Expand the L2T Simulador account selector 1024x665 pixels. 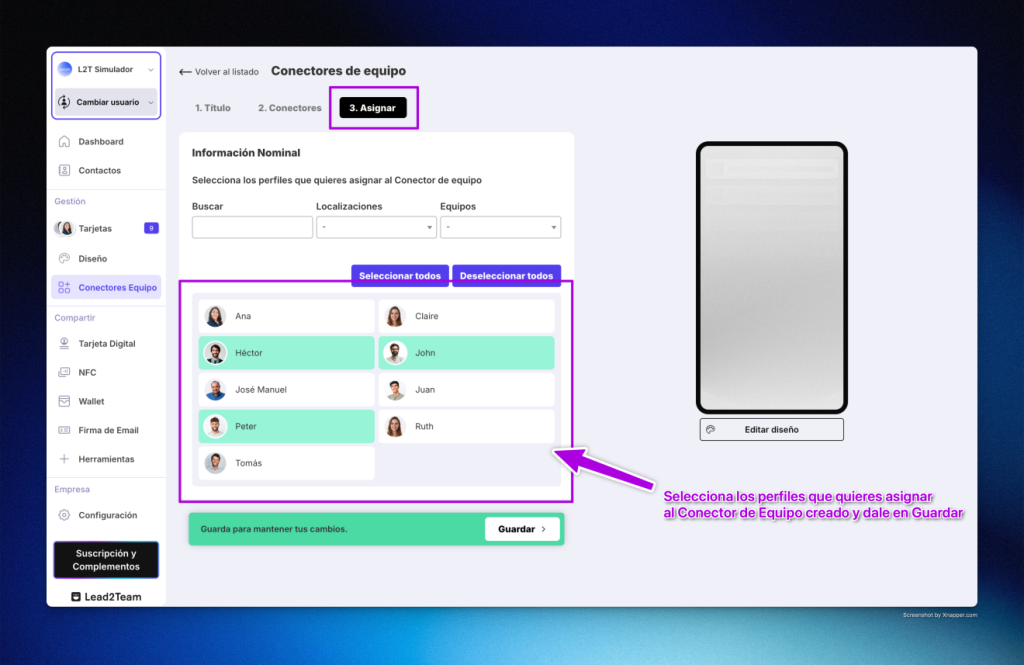105,69
